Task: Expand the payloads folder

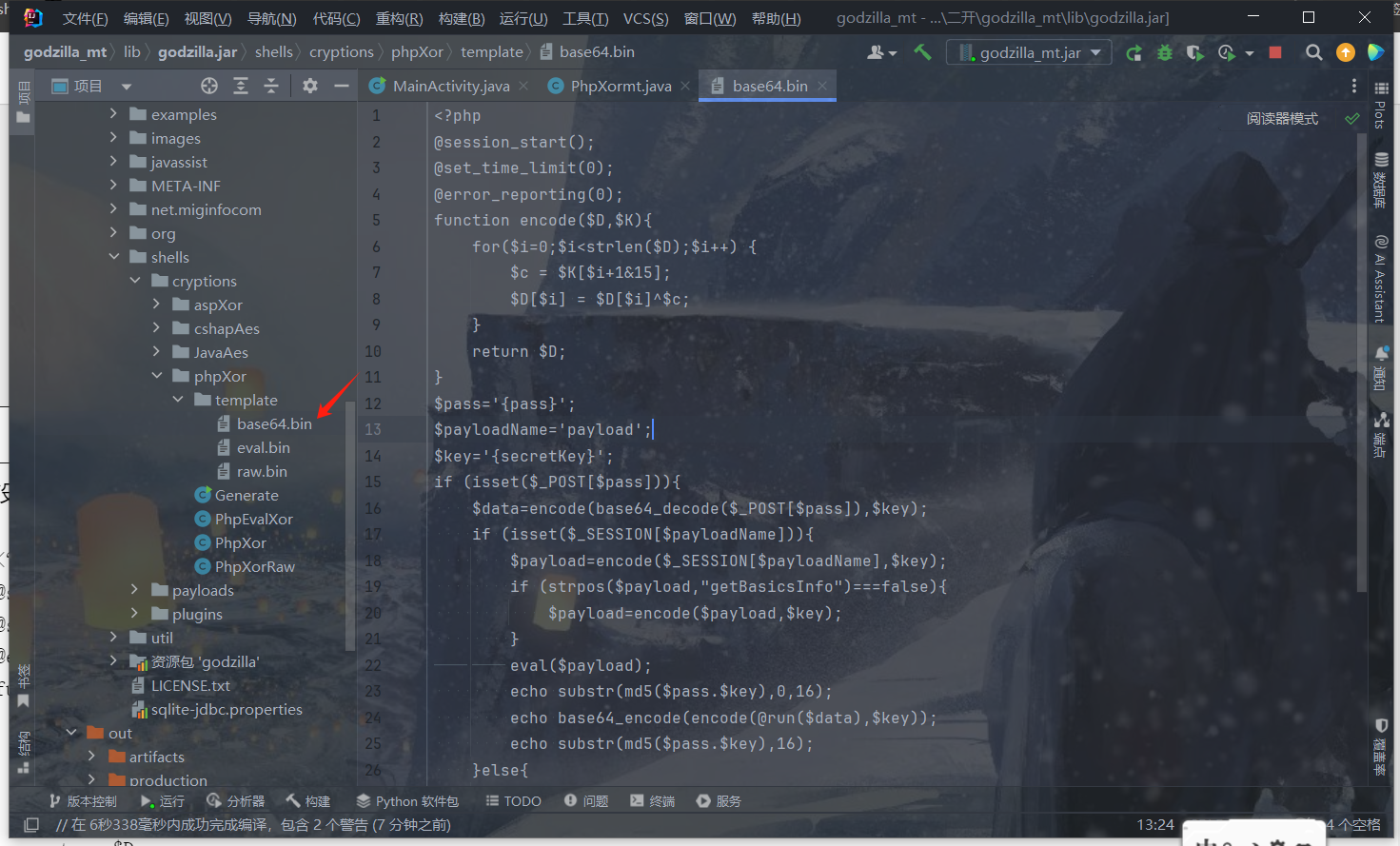Action: tap(135, 590)
